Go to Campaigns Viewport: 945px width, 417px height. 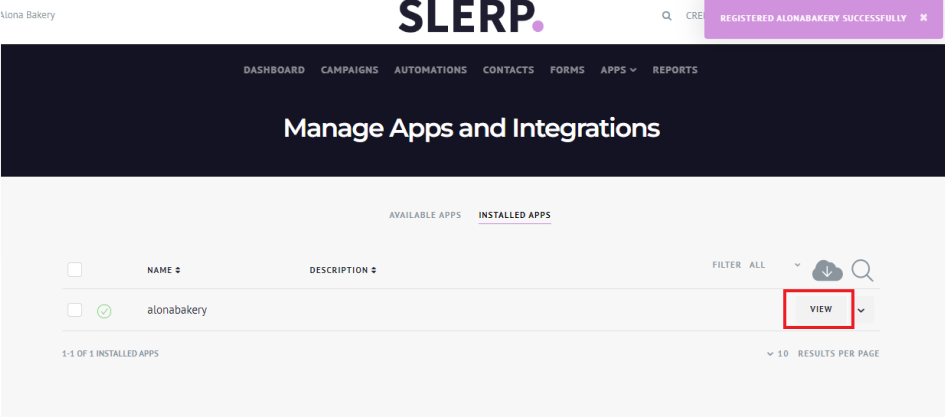(350, 70)
